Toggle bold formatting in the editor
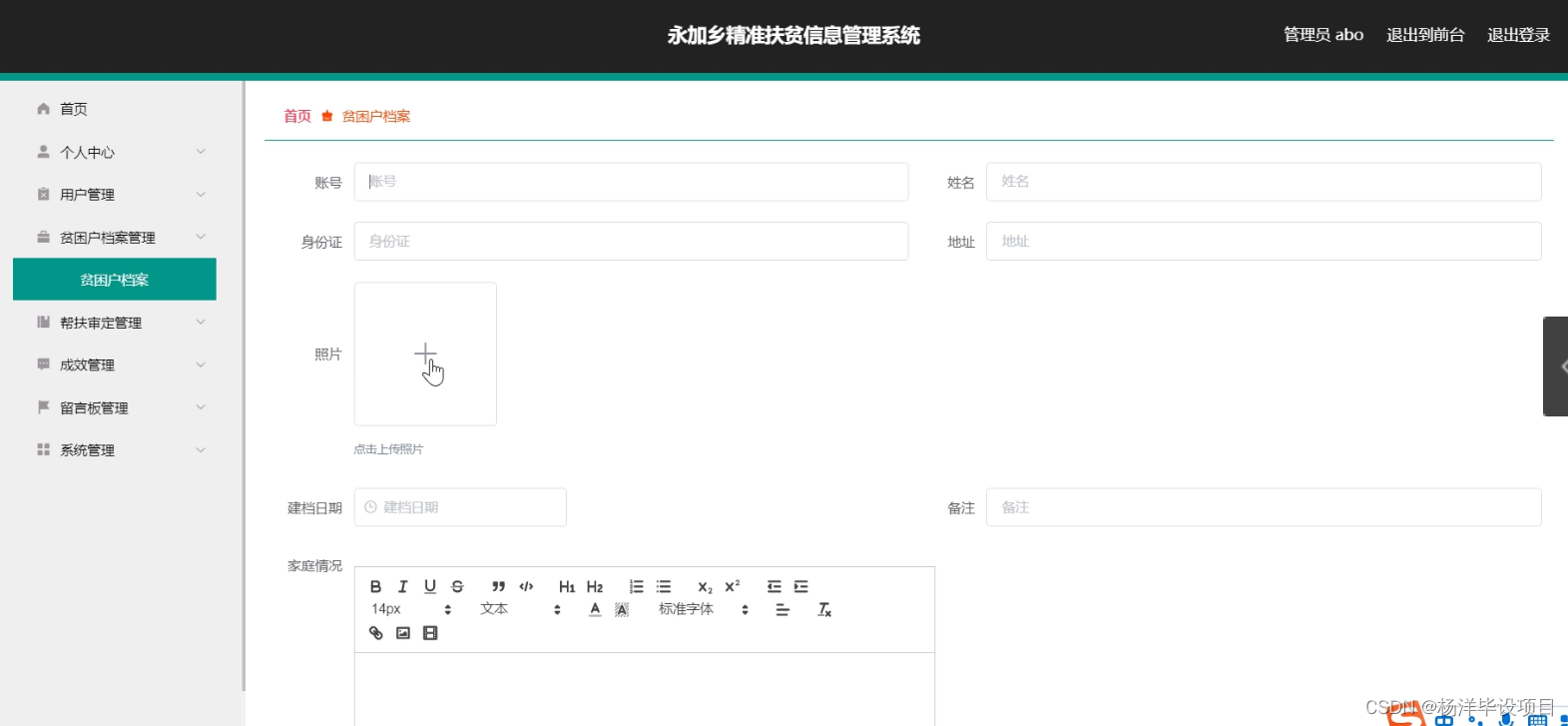The height and width of the screenshot is (726, 1568). pyautogui.click(x=376, y=586)
